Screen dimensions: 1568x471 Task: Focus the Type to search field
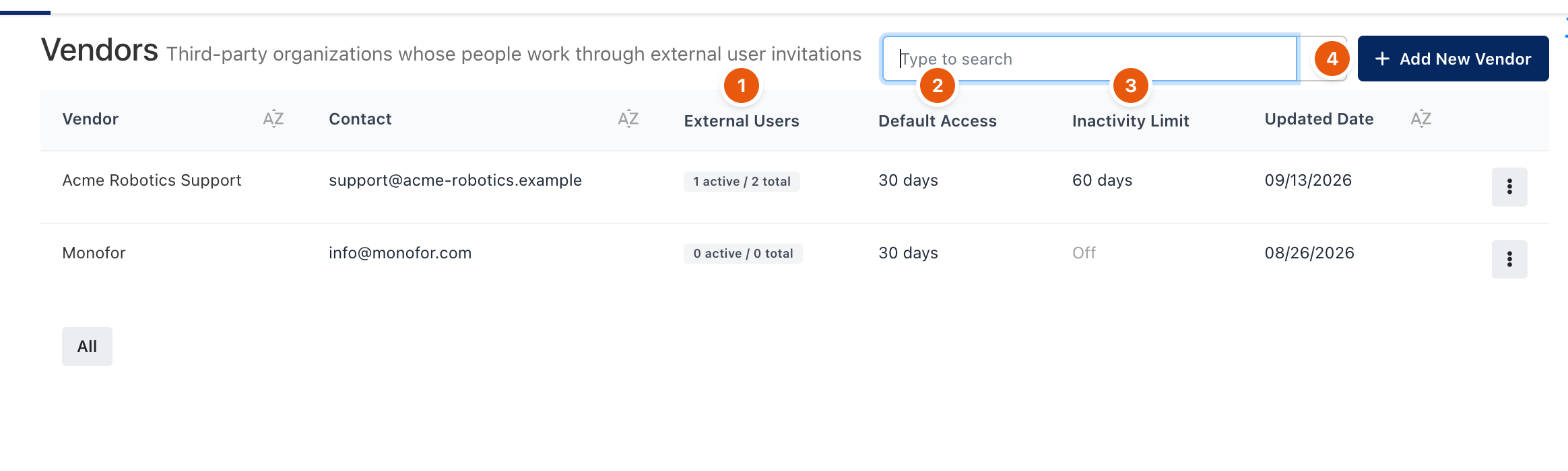1089,59
